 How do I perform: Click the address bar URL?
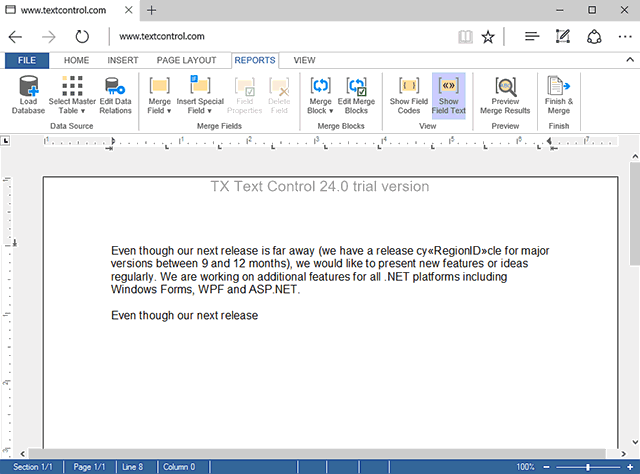click(162, 36)
